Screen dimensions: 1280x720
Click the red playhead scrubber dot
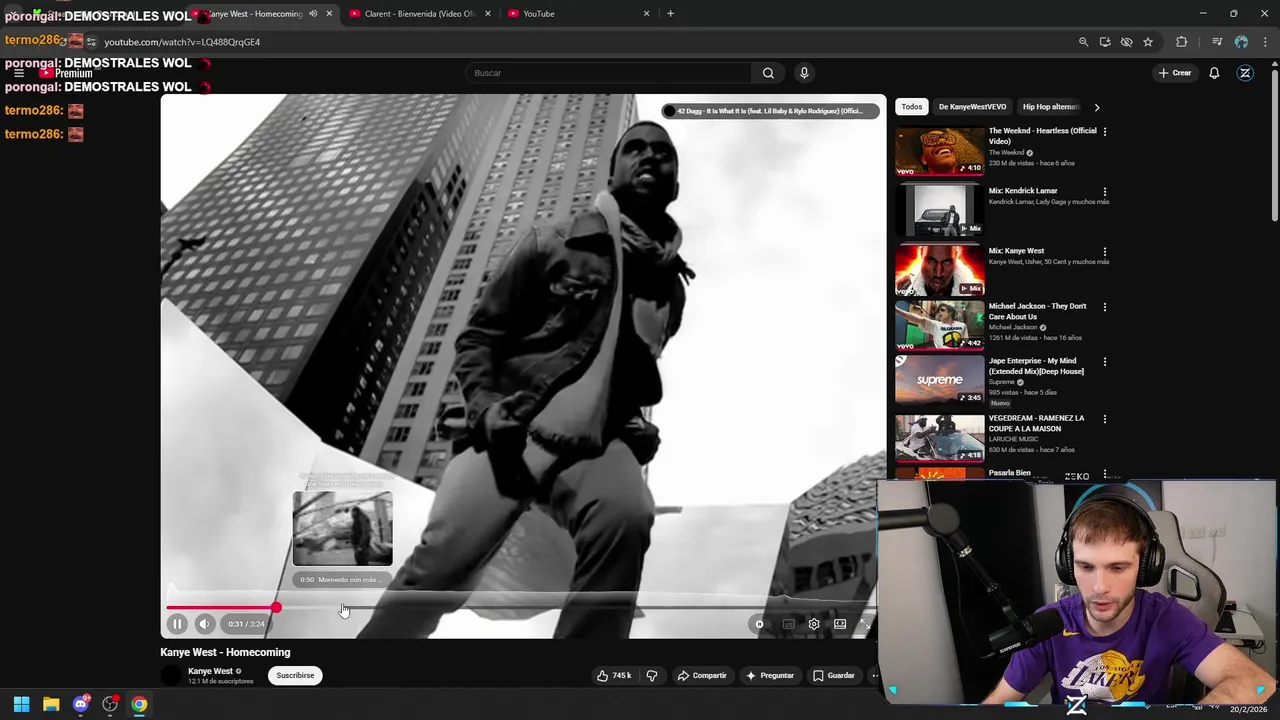point(276,607)
